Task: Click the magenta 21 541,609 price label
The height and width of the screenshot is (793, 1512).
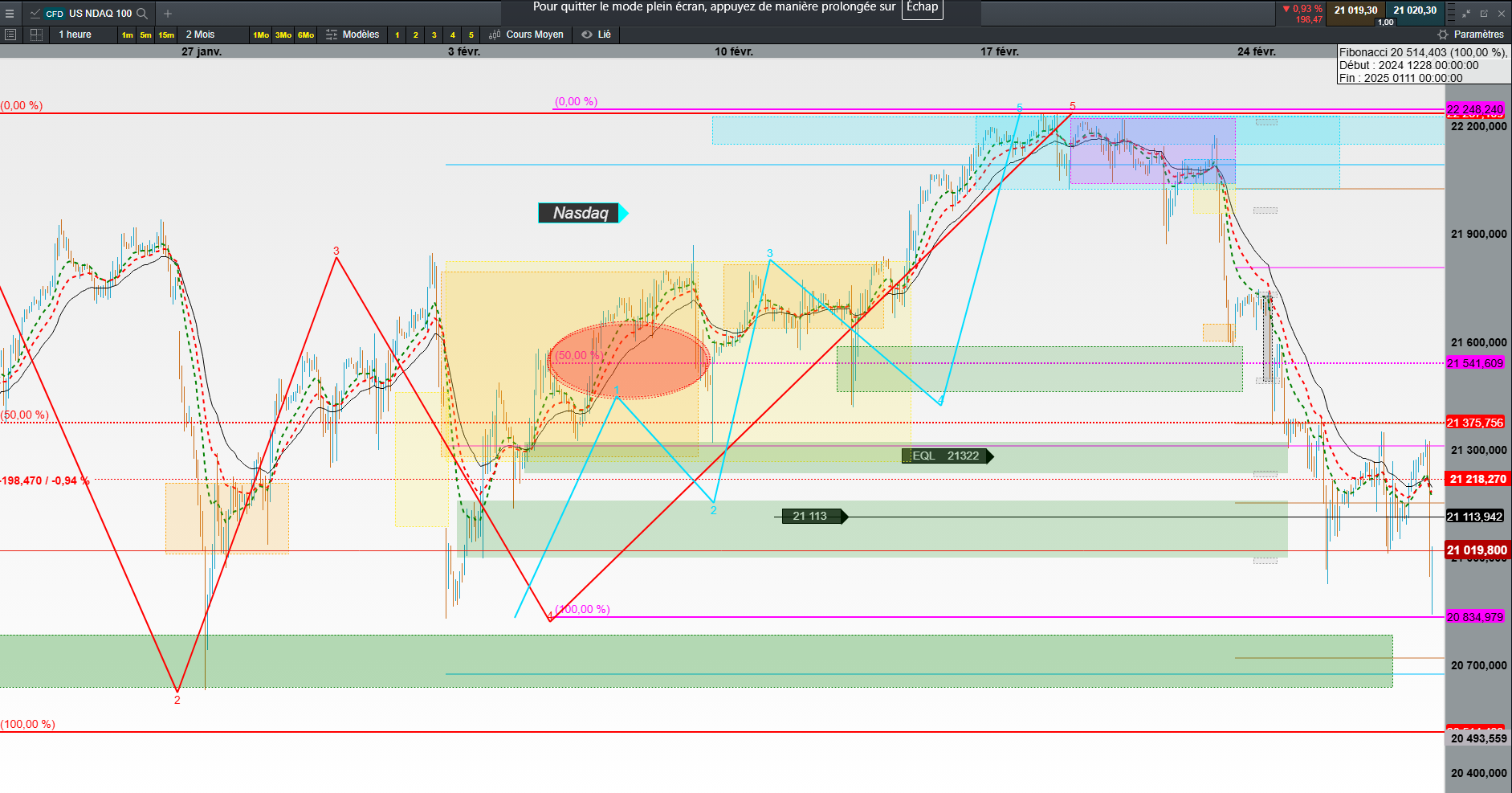Action: (1475, 363)
